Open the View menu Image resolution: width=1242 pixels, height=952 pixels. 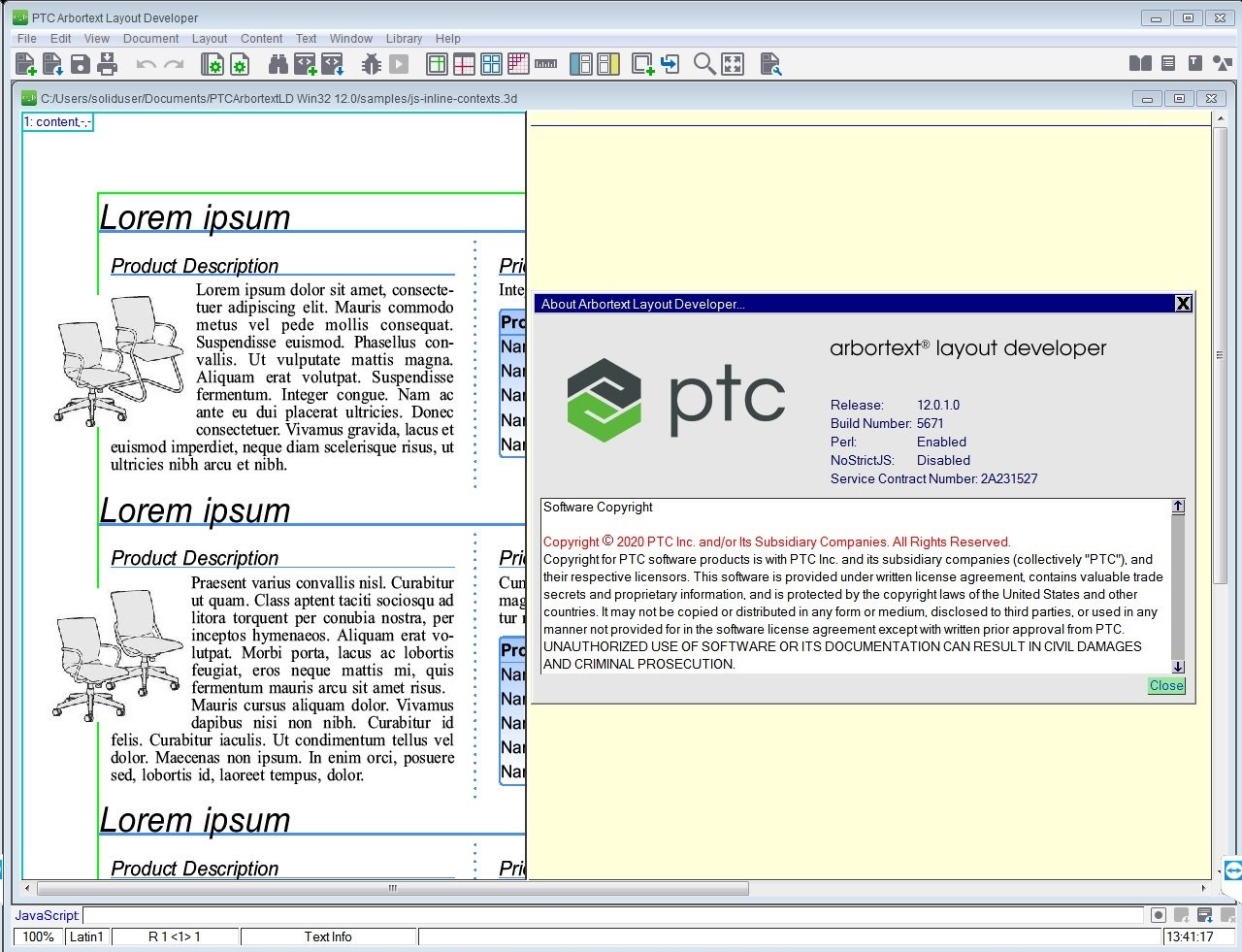coord(97,39)
